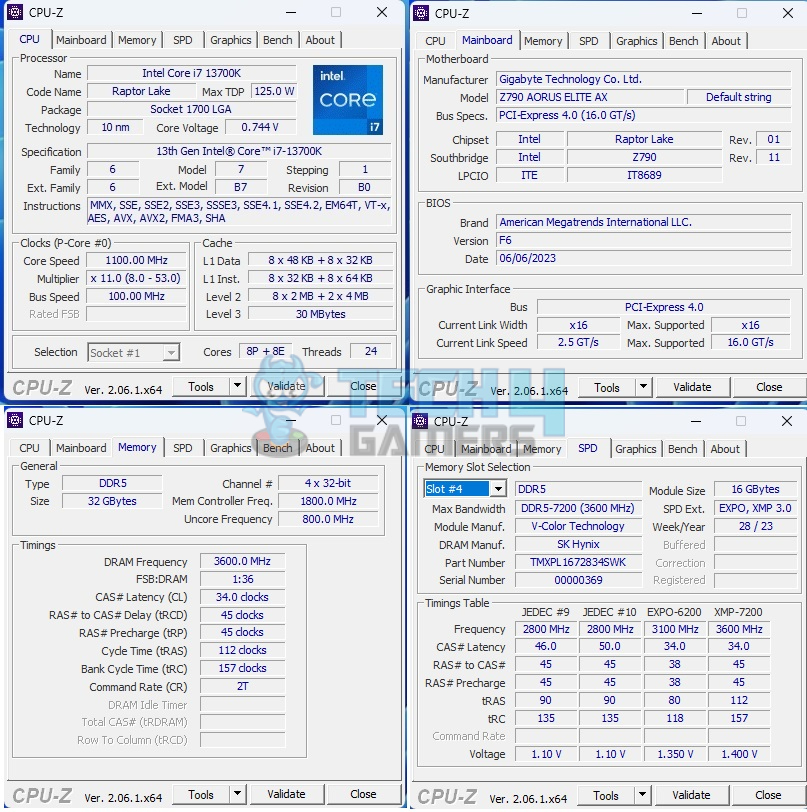Click the Threads value 24

tap(371, 351)
